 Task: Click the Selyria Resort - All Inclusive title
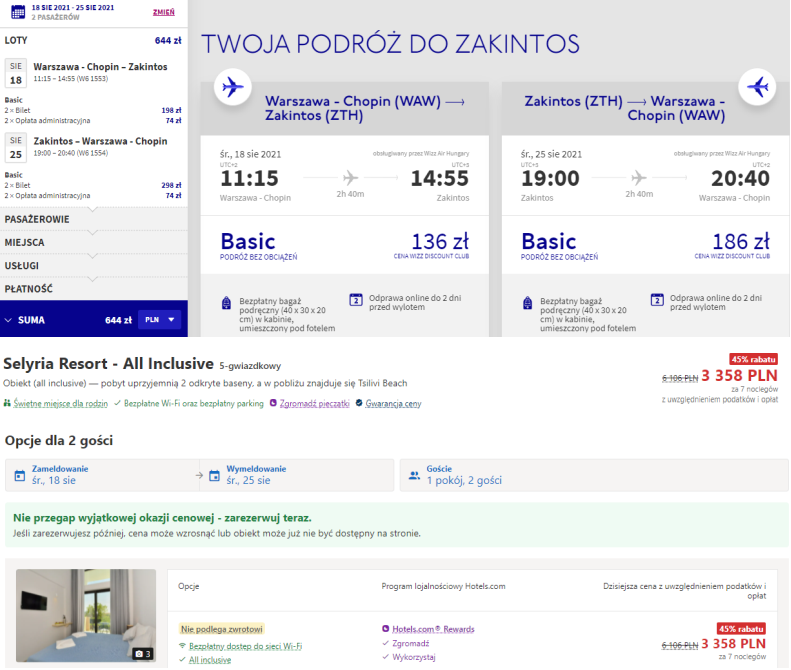(x=108, y=364)
